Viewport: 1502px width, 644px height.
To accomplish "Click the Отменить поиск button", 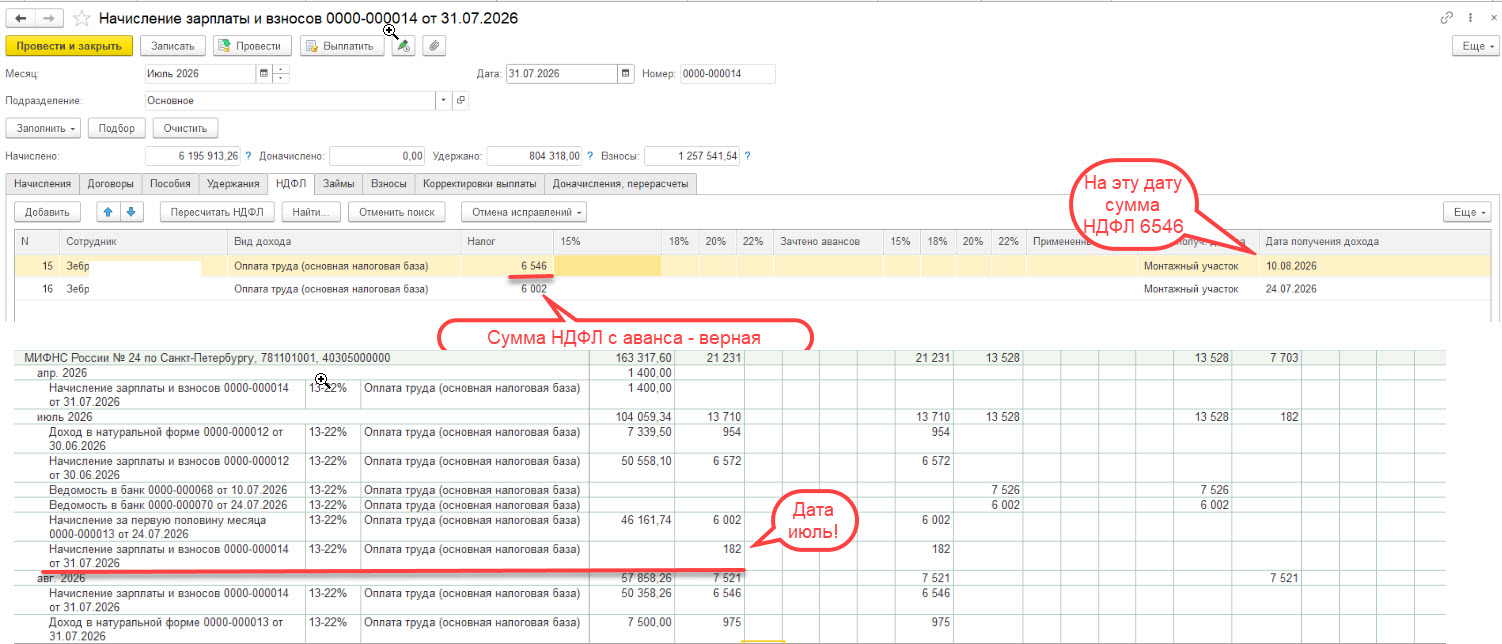I will (397, 212).
